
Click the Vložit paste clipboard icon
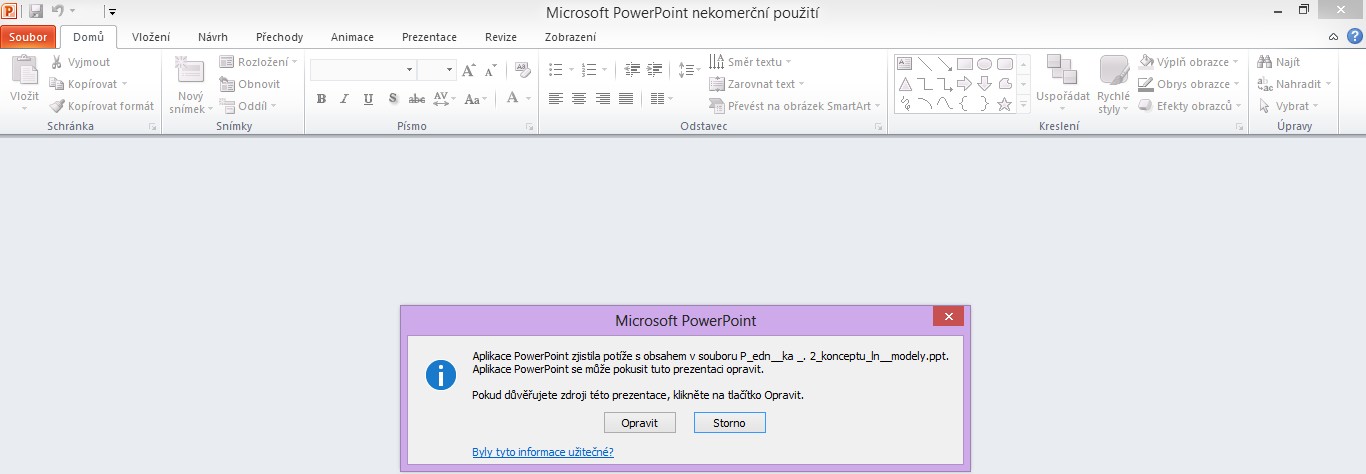point(24,71)
